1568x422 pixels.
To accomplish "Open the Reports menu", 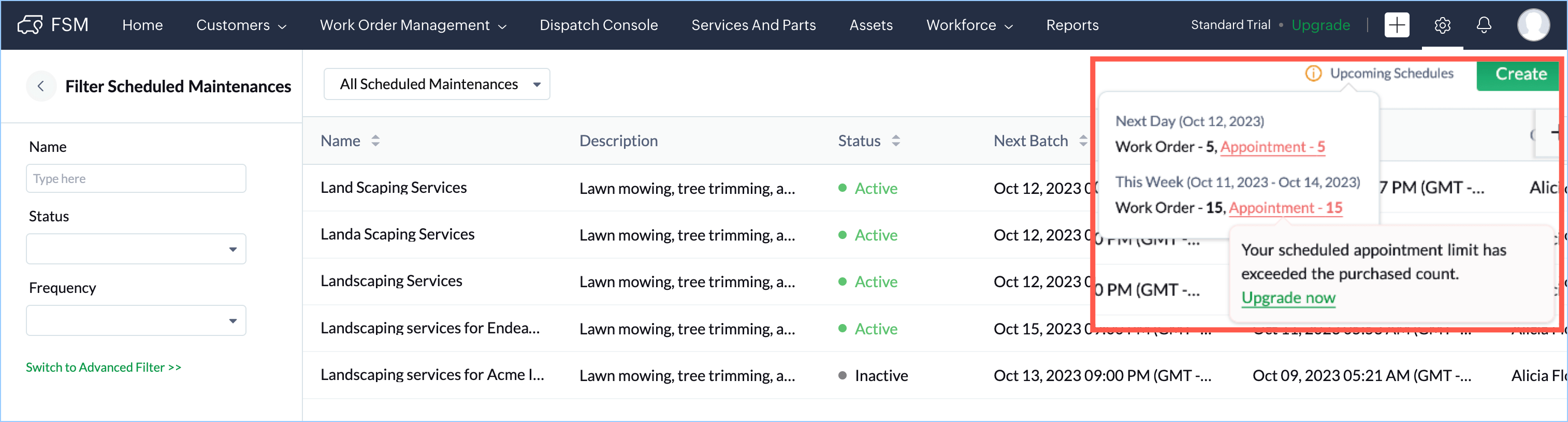I will (x=1072, y=25).
